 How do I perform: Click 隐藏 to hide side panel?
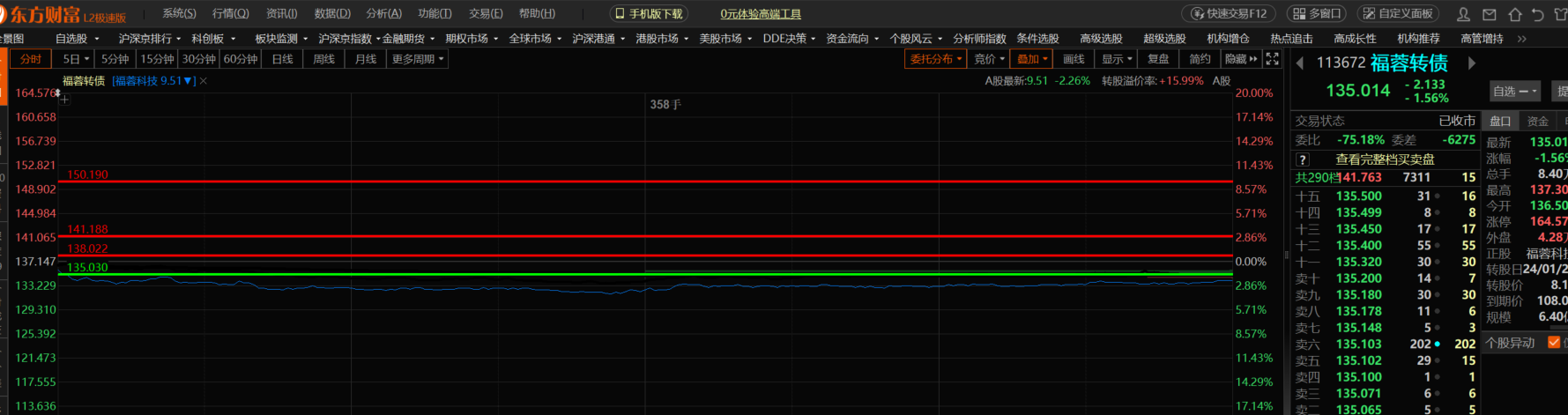point(1241,59)
